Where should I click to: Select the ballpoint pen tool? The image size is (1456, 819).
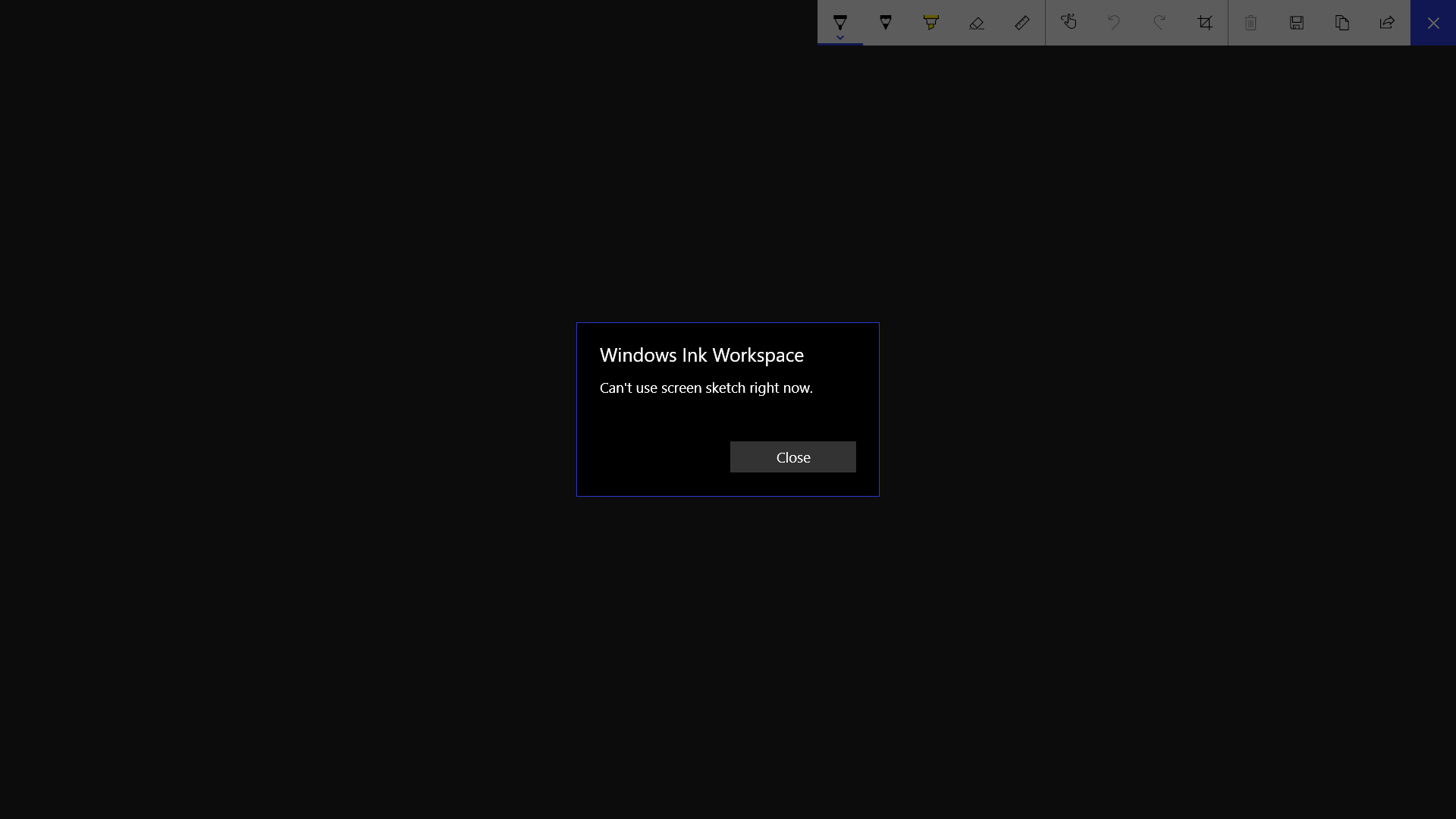click(x=840, y=21)
